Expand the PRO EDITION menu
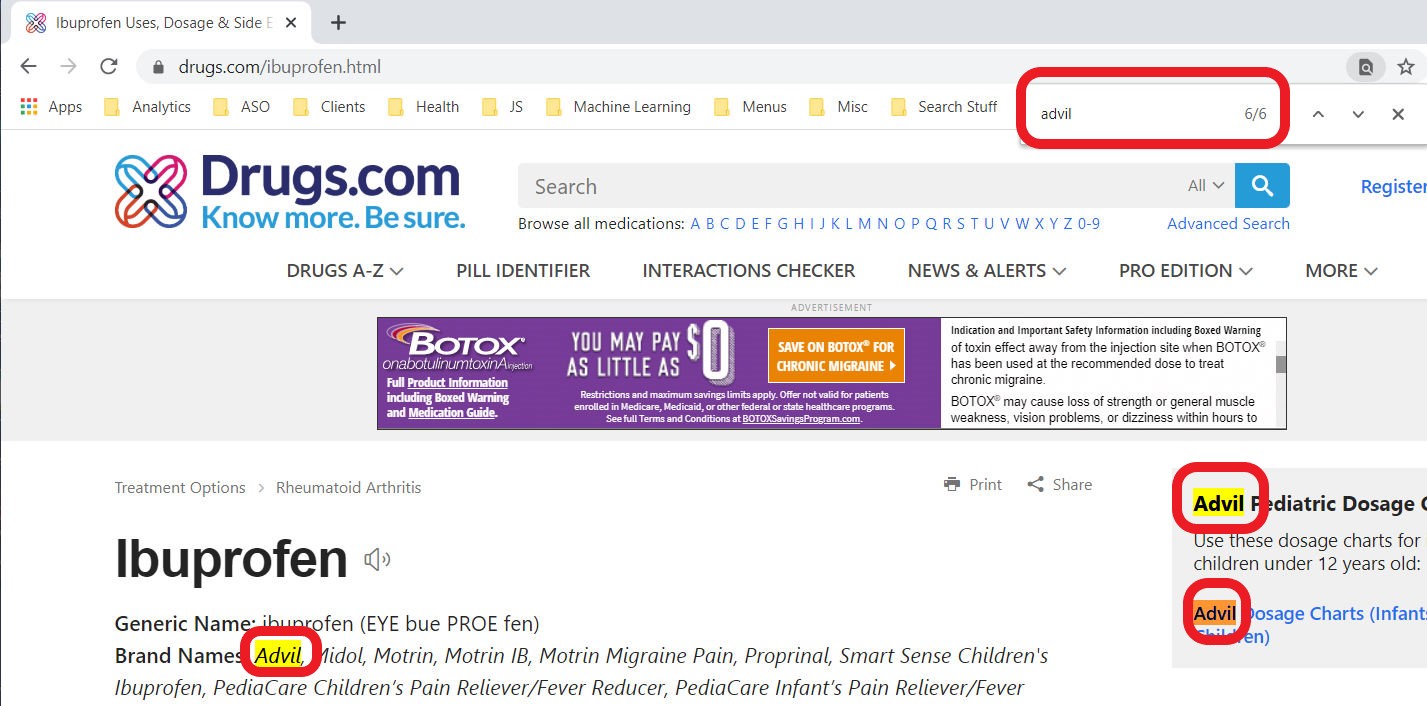1427x706 pixels. click(x=1186, y=270)
